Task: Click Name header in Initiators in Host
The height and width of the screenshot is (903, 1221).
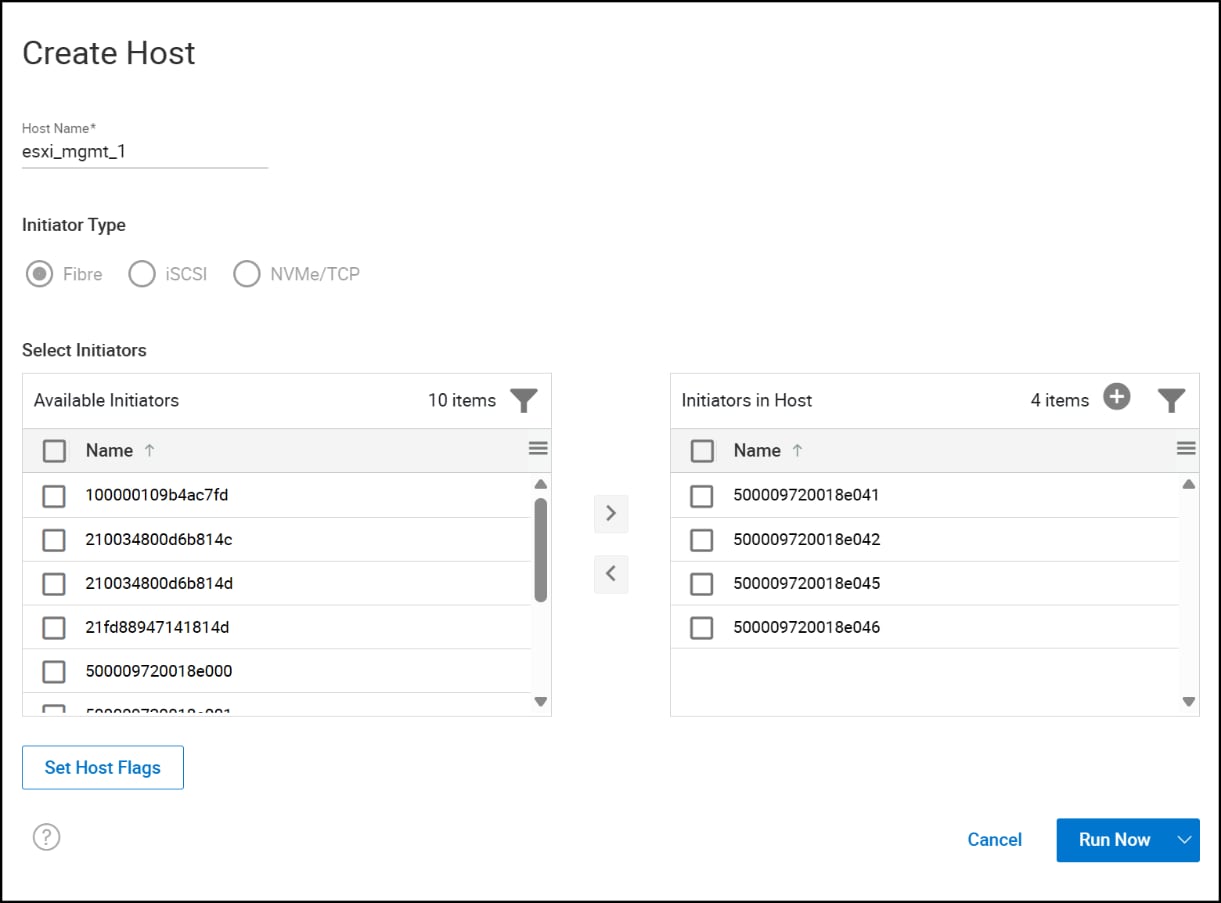Action: click(x=757, y=451)
